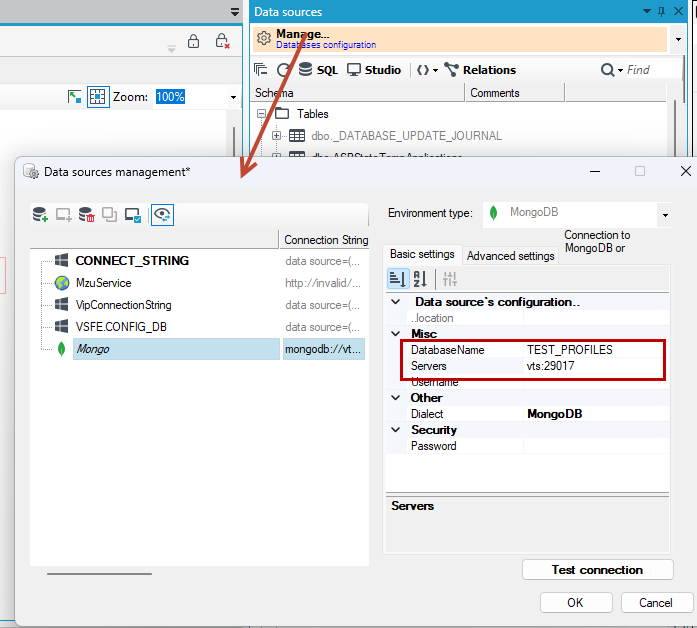
Task: Delete the selected data source icon
Action: point(86,215)
